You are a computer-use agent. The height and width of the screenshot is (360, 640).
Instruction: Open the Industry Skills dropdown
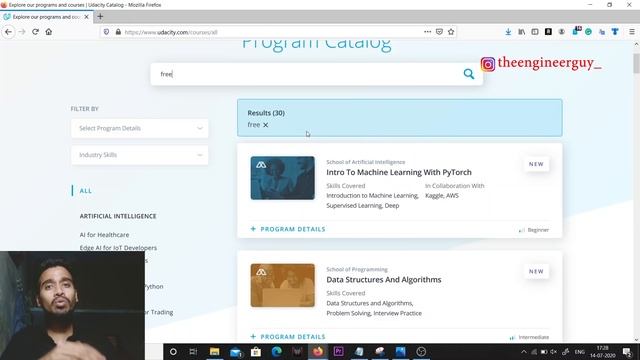(140, 155)
